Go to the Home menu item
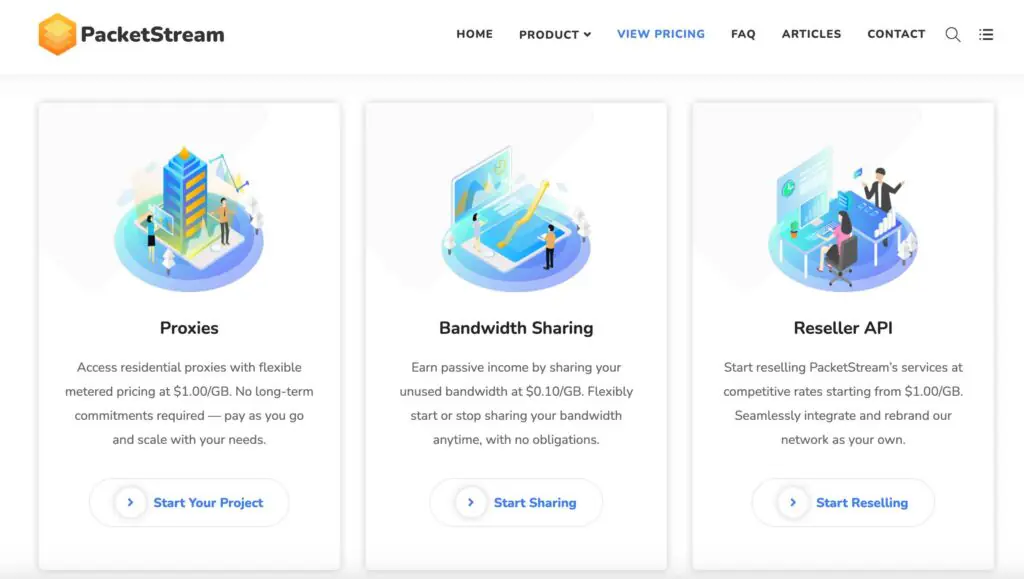 click(x=475, y=34)
